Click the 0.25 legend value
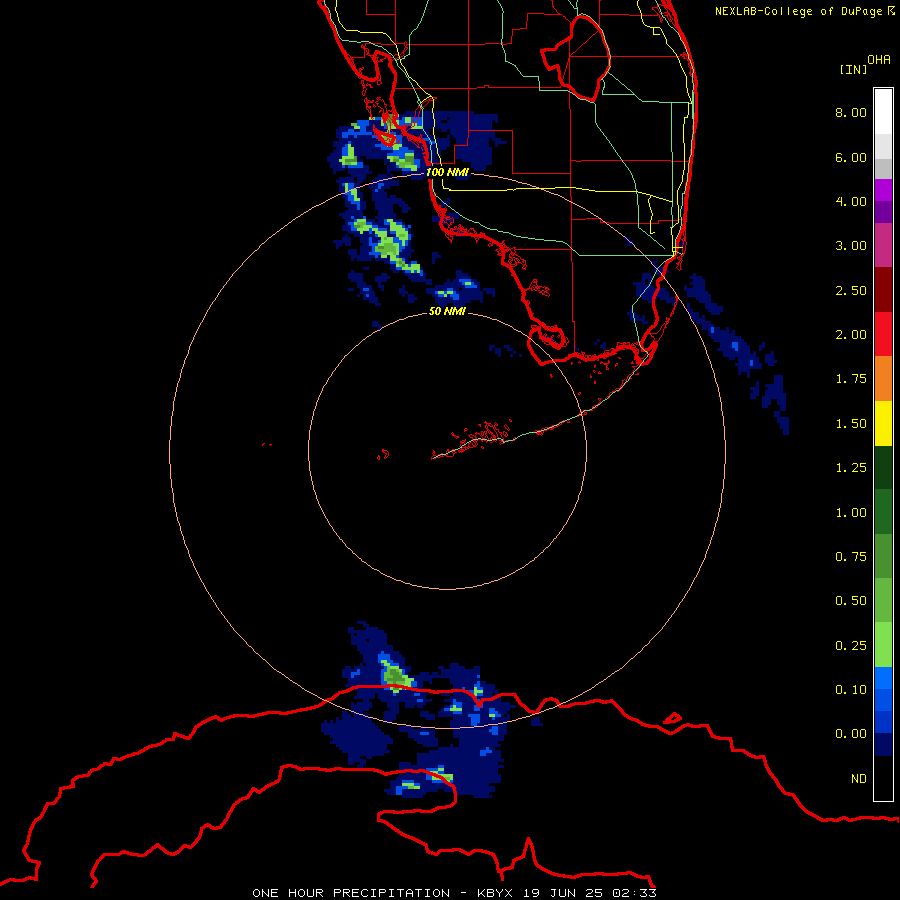 [x=851, y=646]
